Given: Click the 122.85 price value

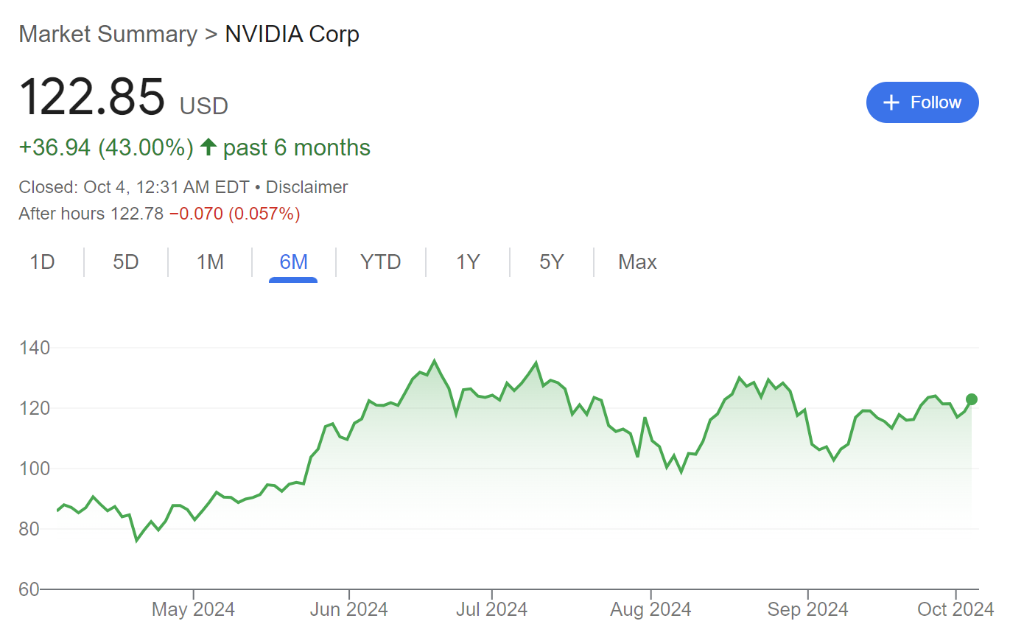Looking at the screenshot, I should point(92,97).
